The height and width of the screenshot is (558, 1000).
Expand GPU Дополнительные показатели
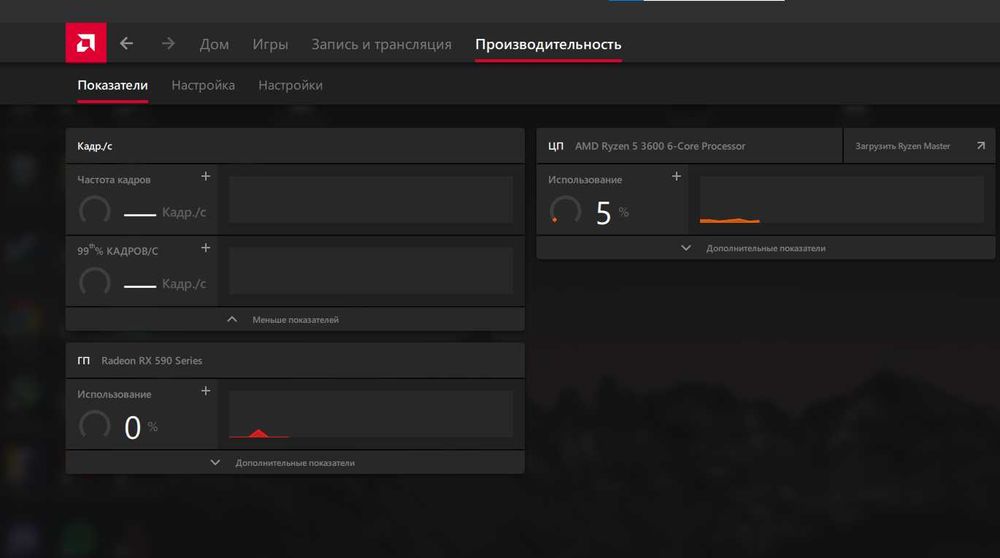click(x=295, y=463)
